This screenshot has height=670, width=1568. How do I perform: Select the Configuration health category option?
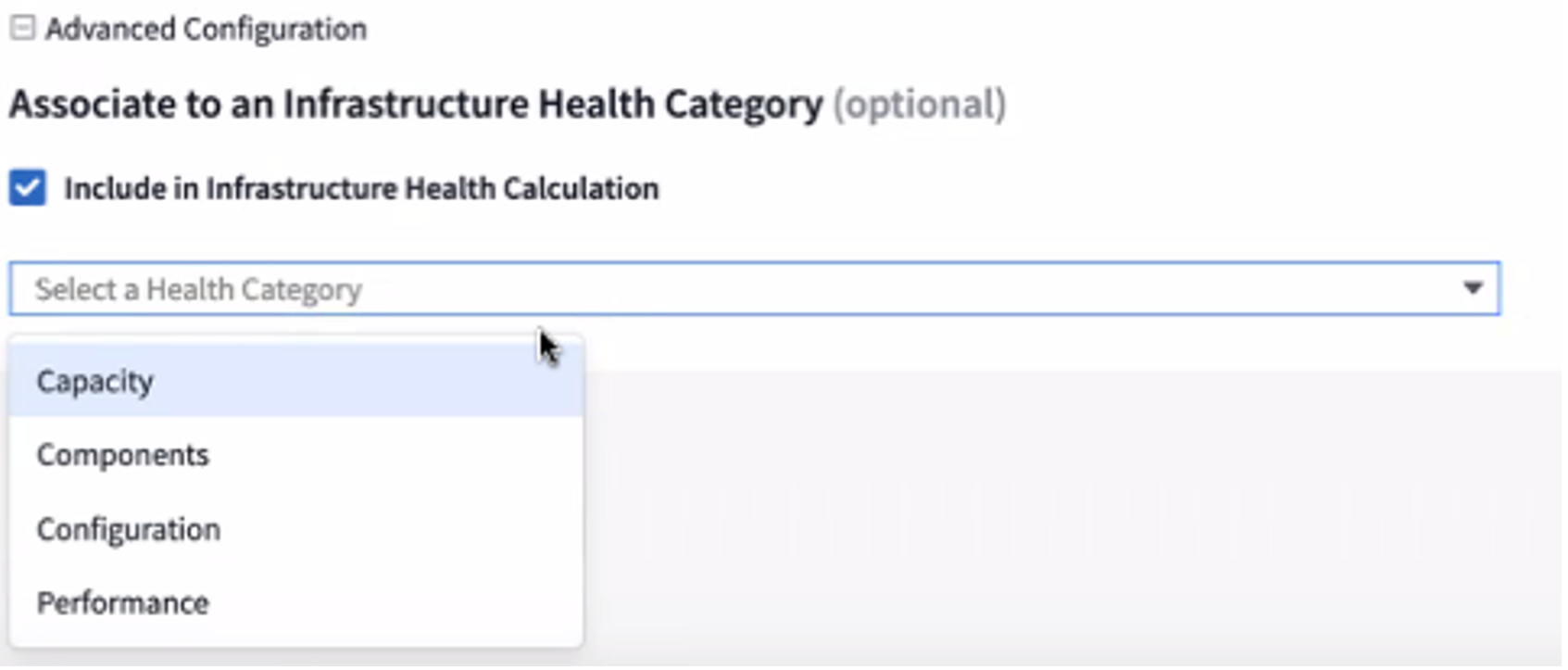(x=129, y=529)
